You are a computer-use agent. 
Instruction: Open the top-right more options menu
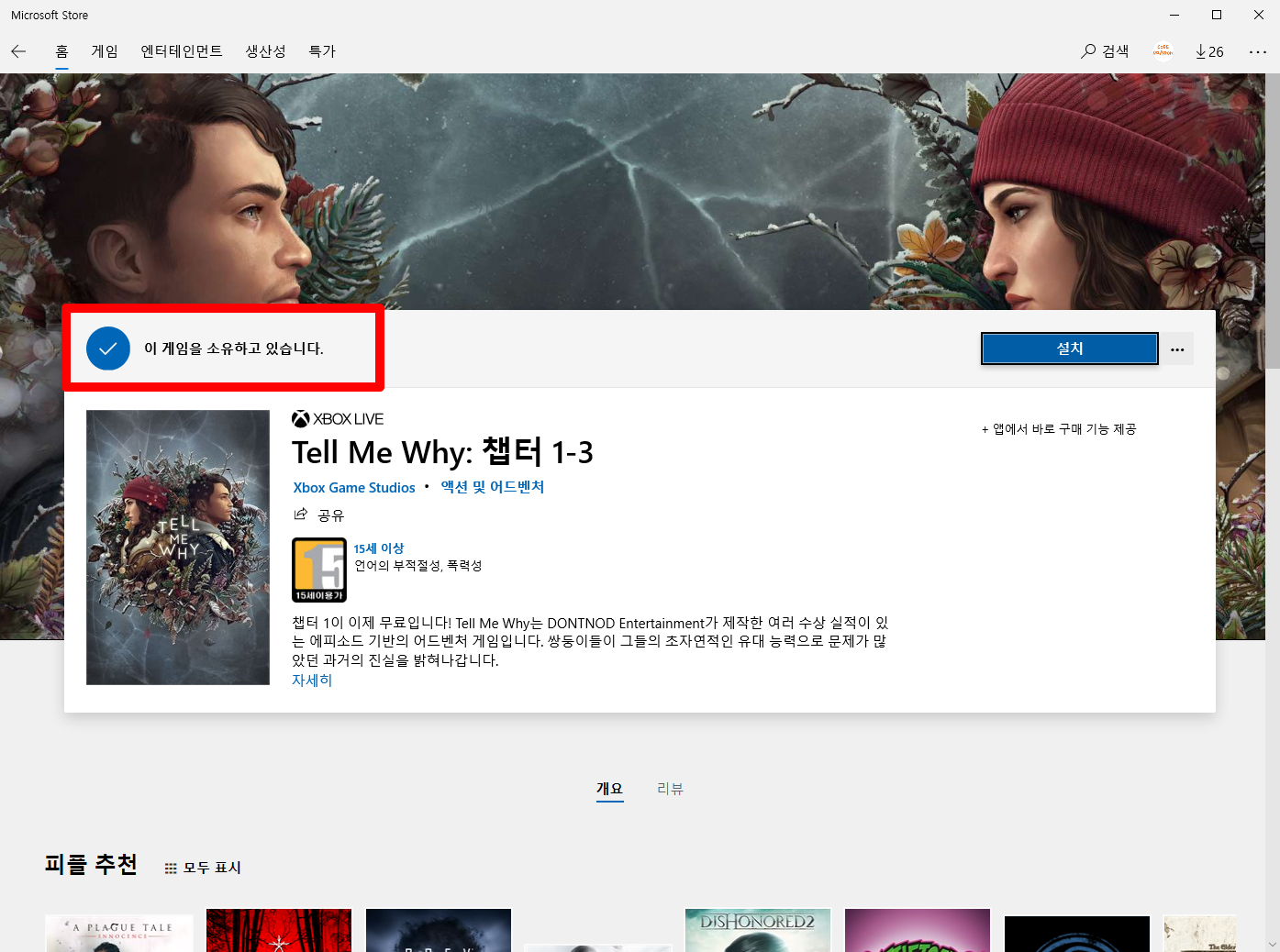point(1257,51)
